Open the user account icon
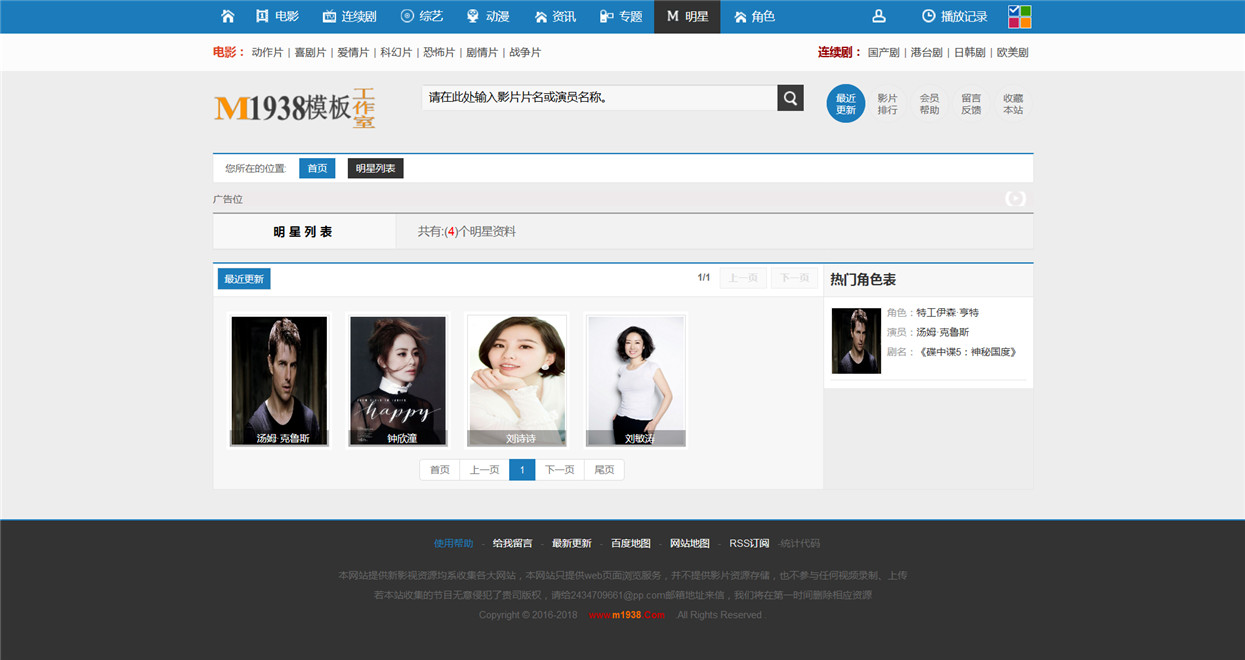This screenshot has width=1245, height=660. tap(879, 16)
